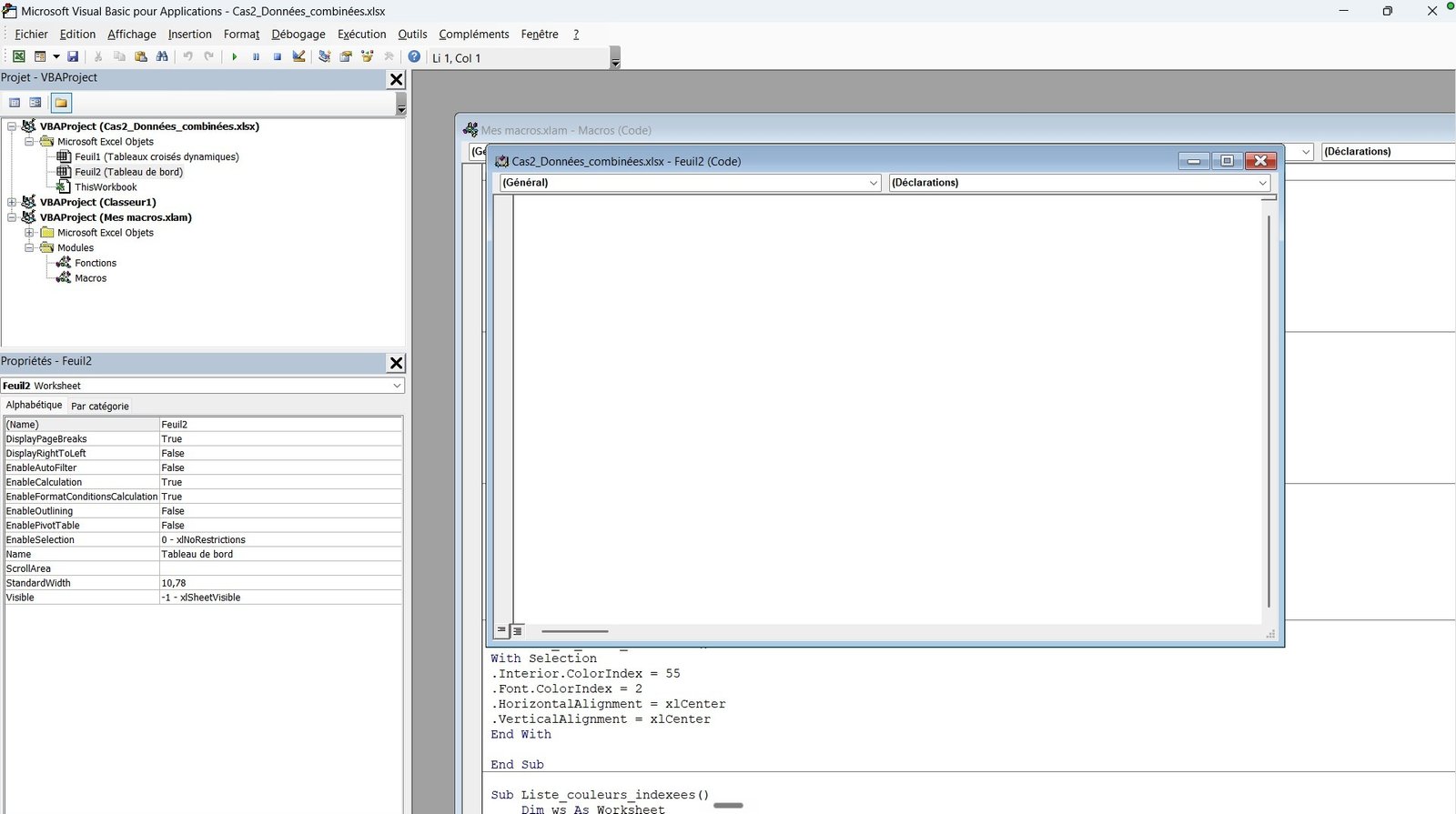Viewport: 1456px width, 814px height.
Task: Click the ScrollArea property row
Action: click(203, 568)
